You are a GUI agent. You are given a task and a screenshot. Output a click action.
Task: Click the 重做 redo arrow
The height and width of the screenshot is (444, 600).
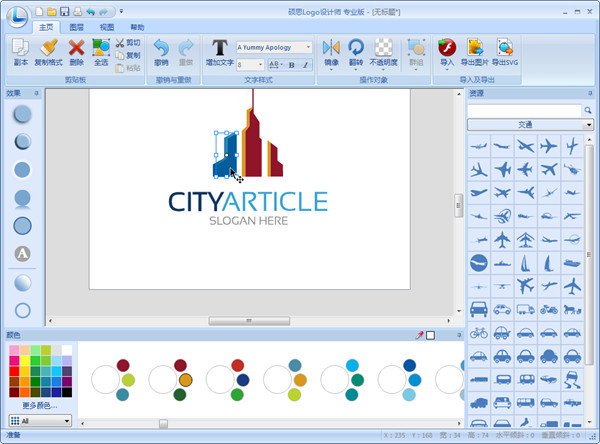point(186,47)
